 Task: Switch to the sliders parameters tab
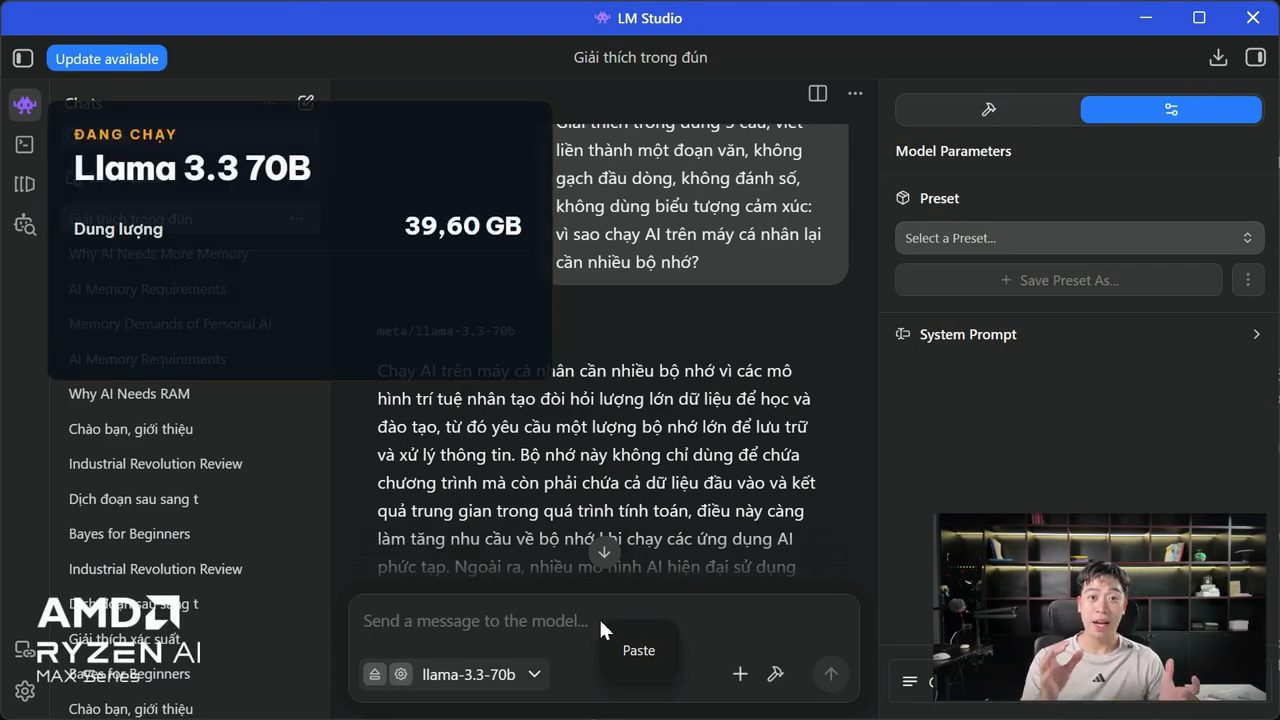[x=1171, y=110]
